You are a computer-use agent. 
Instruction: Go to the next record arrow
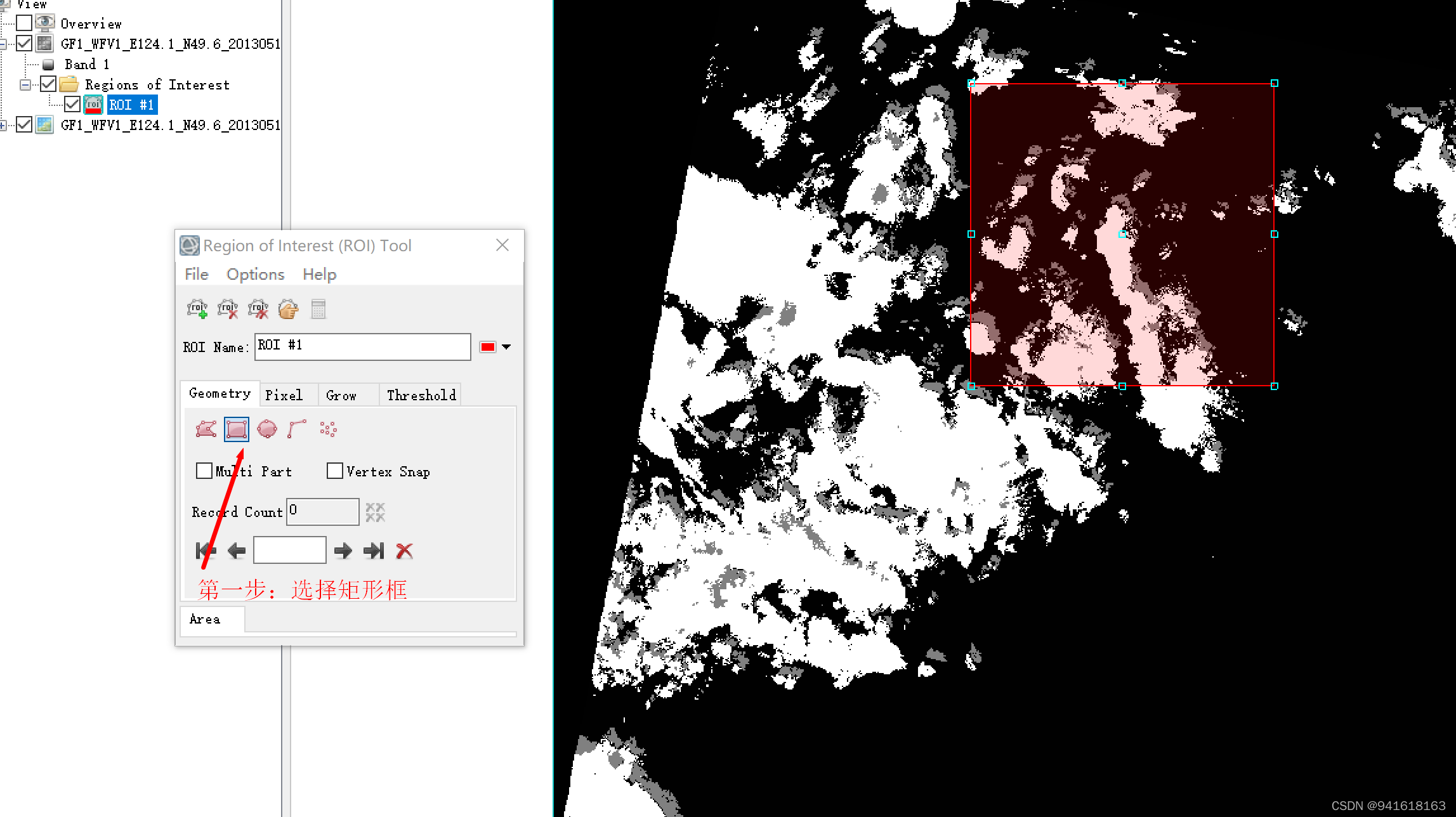[343, 551]
